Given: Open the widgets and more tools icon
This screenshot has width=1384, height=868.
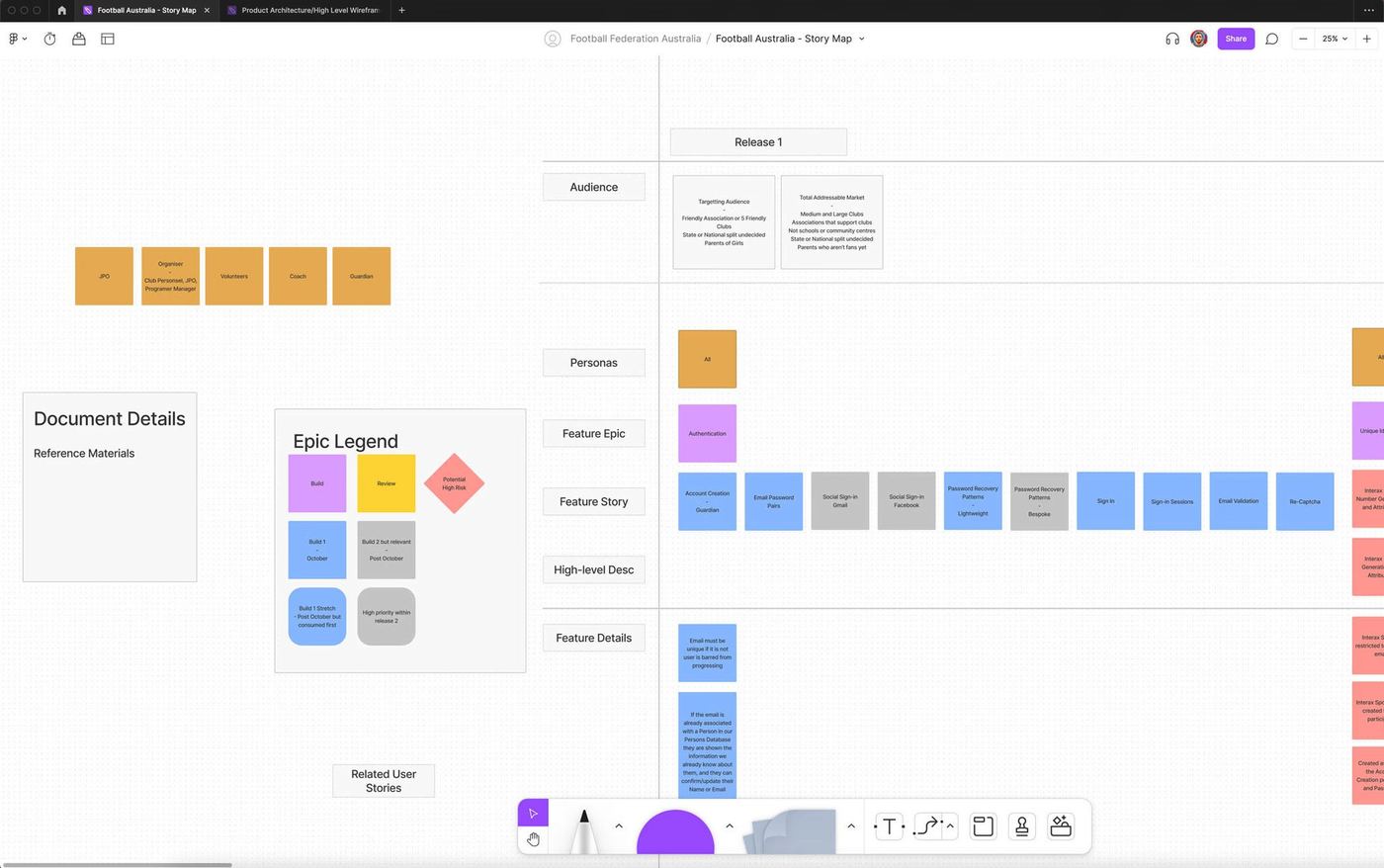Looking at the screenshot, I should 1061,826.
